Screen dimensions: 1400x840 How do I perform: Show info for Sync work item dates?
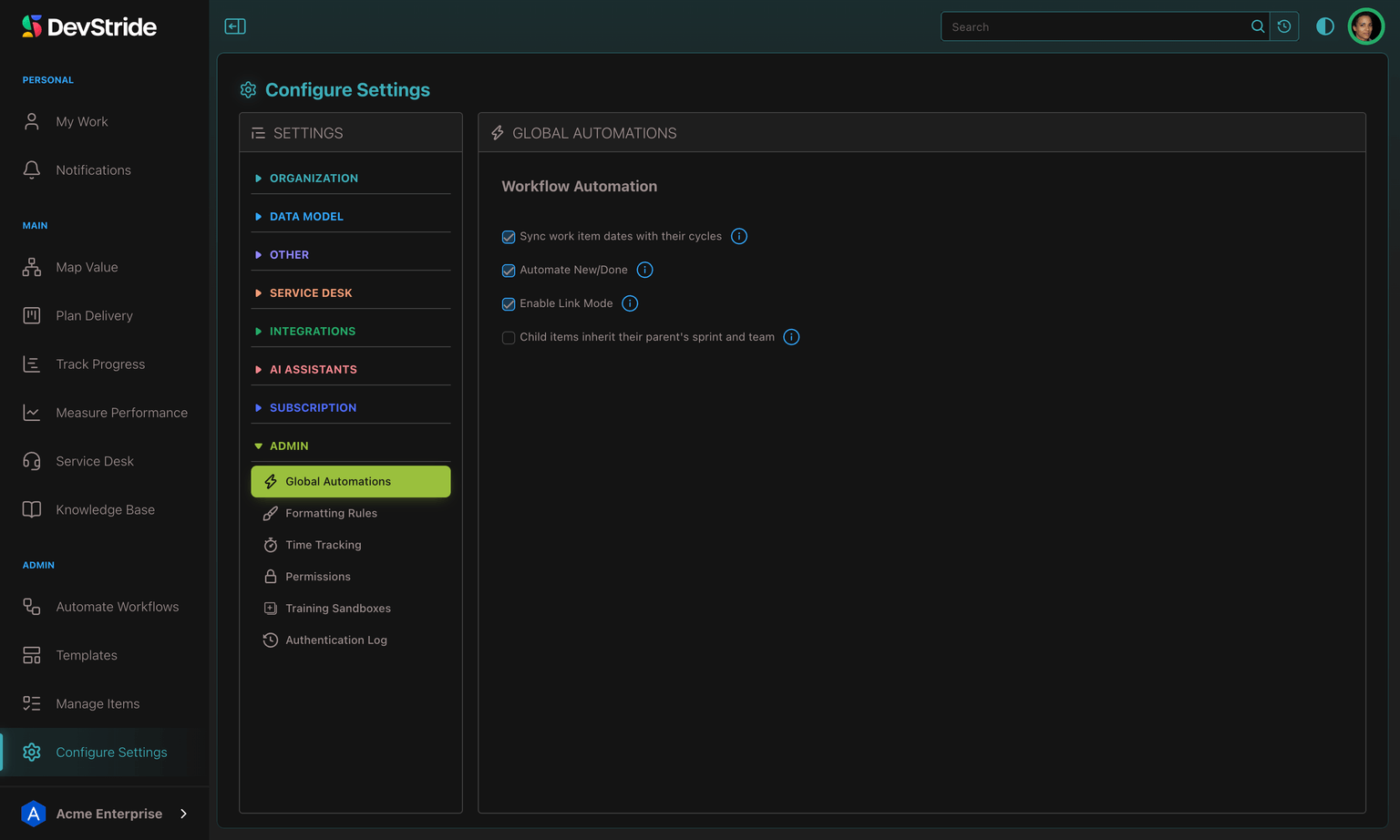[x=739, y=236]
